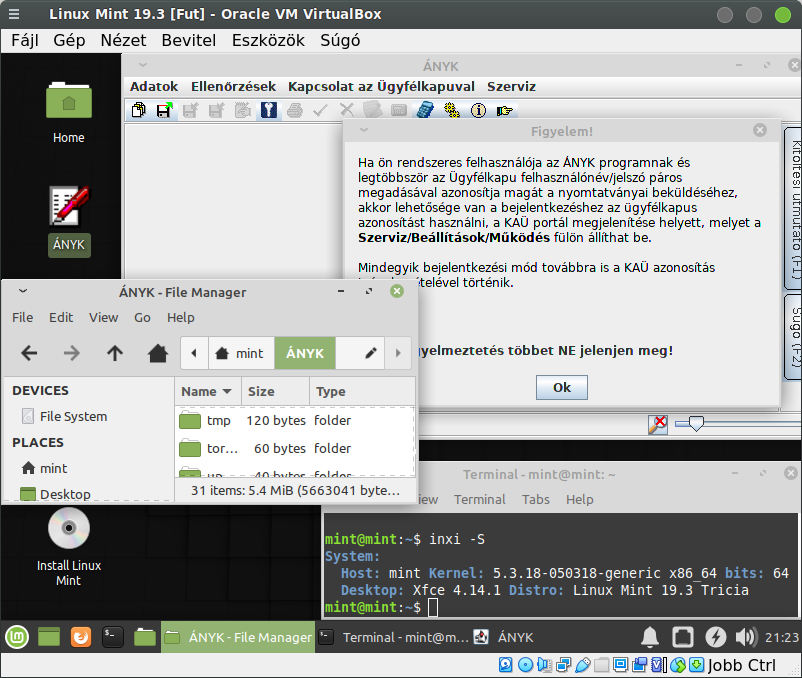The image size is (802, 678).
Task: Launch terminal from taskbar launcher icon
Action: pos(113,637)
